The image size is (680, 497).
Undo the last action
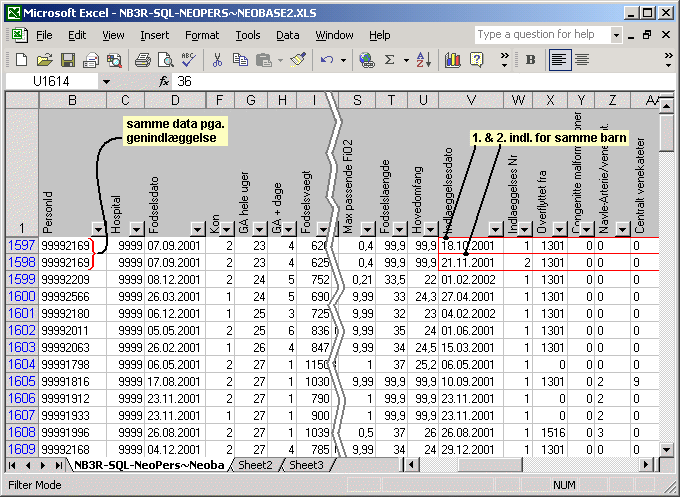(327, 59)
